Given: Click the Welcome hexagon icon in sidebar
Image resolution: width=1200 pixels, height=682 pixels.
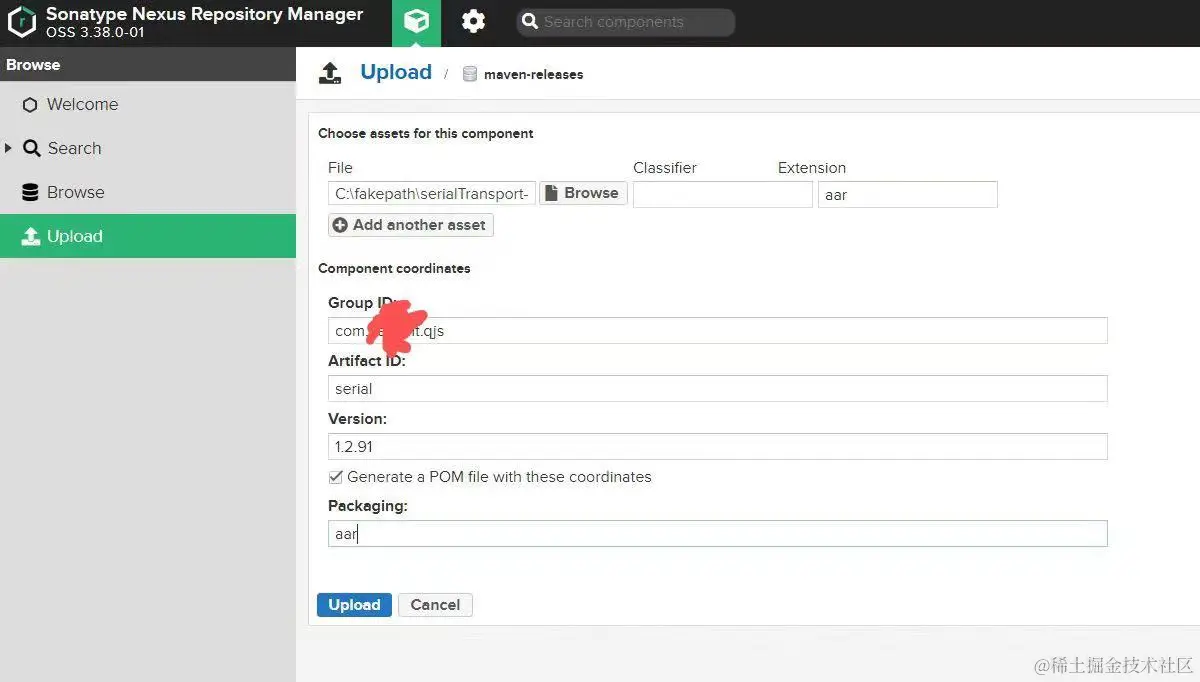Looking at the screenshot, I should pyautogui.click(x=30, y=105).
